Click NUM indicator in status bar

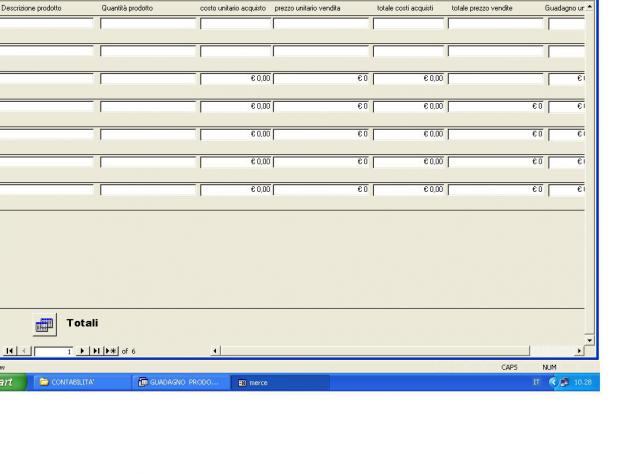[549, 367]
